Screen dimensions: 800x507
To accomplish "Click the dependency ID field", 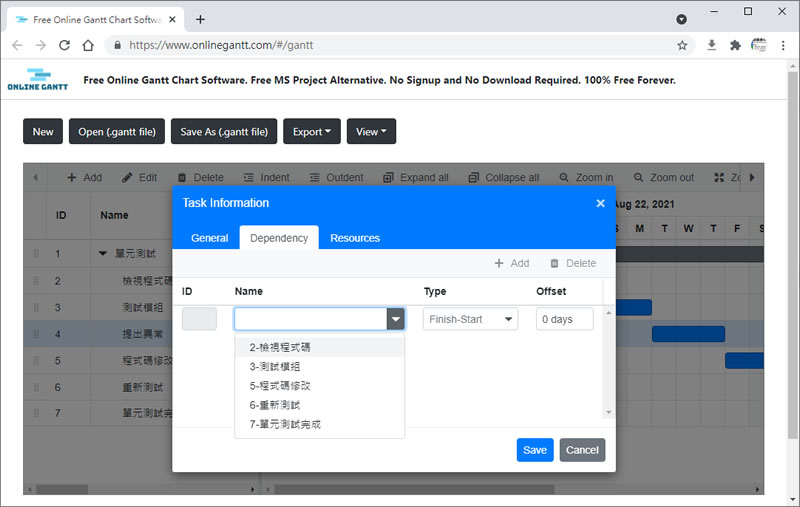I will (x=199, y=319).
